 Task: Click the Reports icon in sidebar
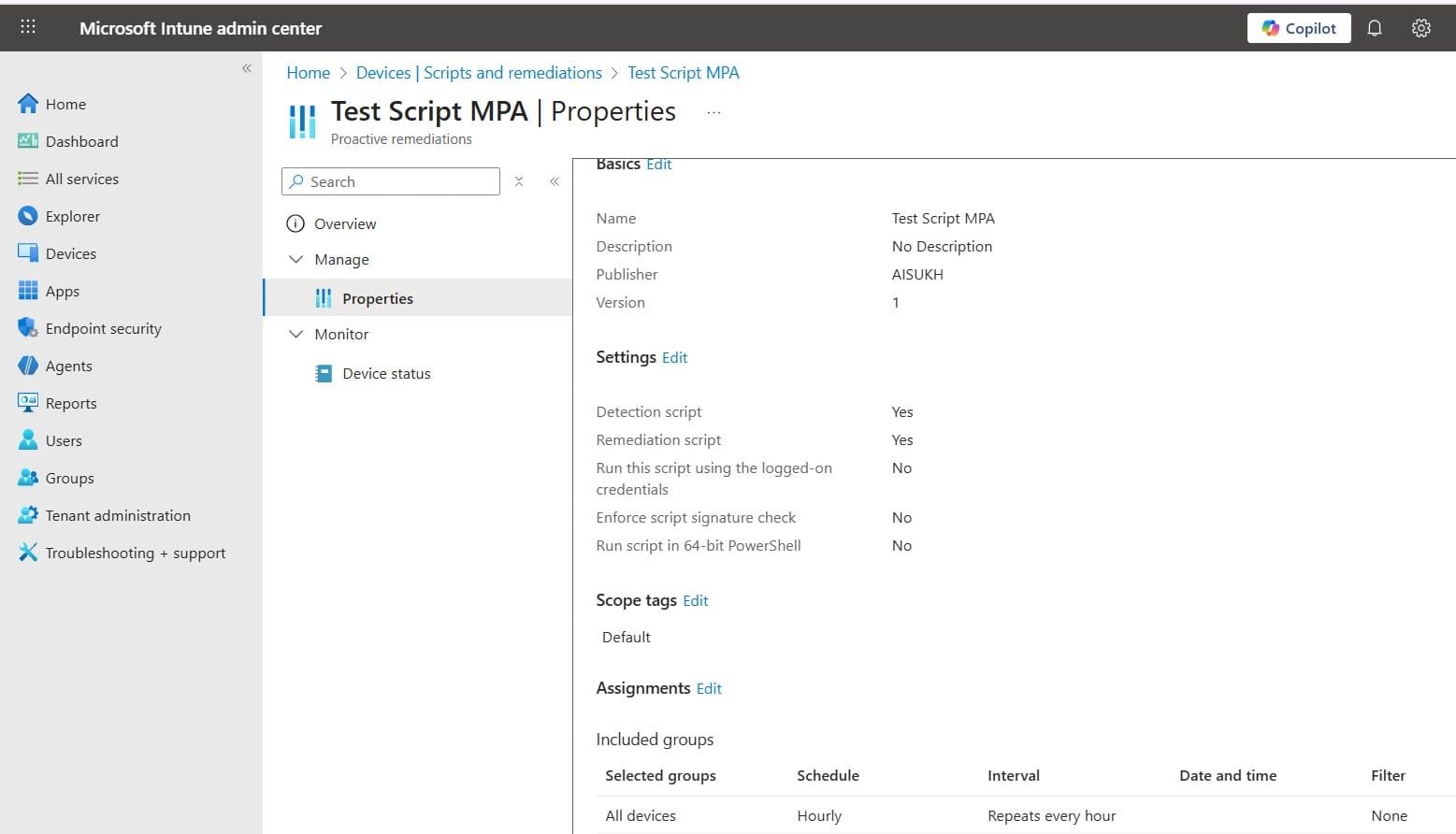pyautogui.click(x=28, y=403)
